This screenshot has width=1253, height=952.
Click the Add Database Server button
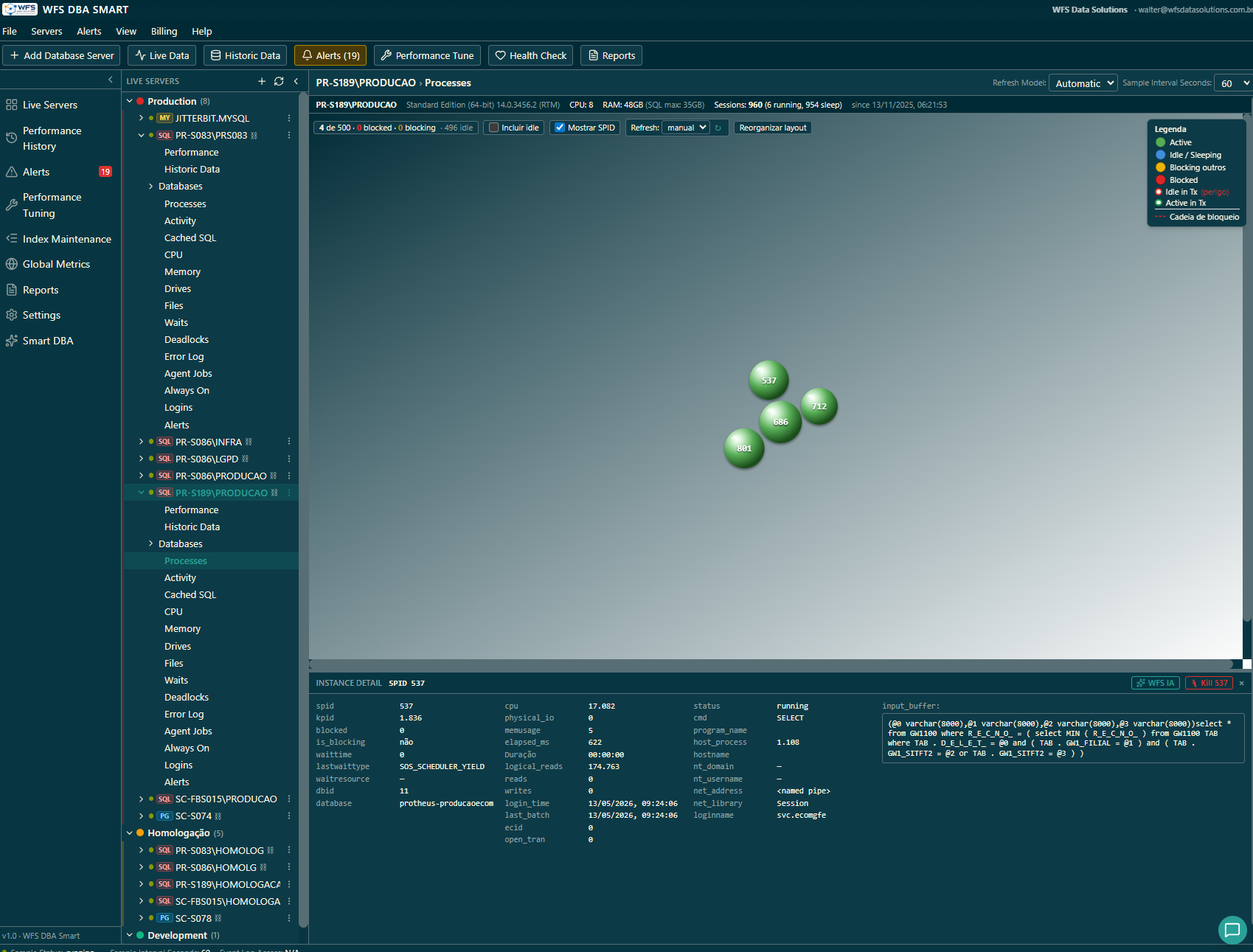(x=61, y=55)
